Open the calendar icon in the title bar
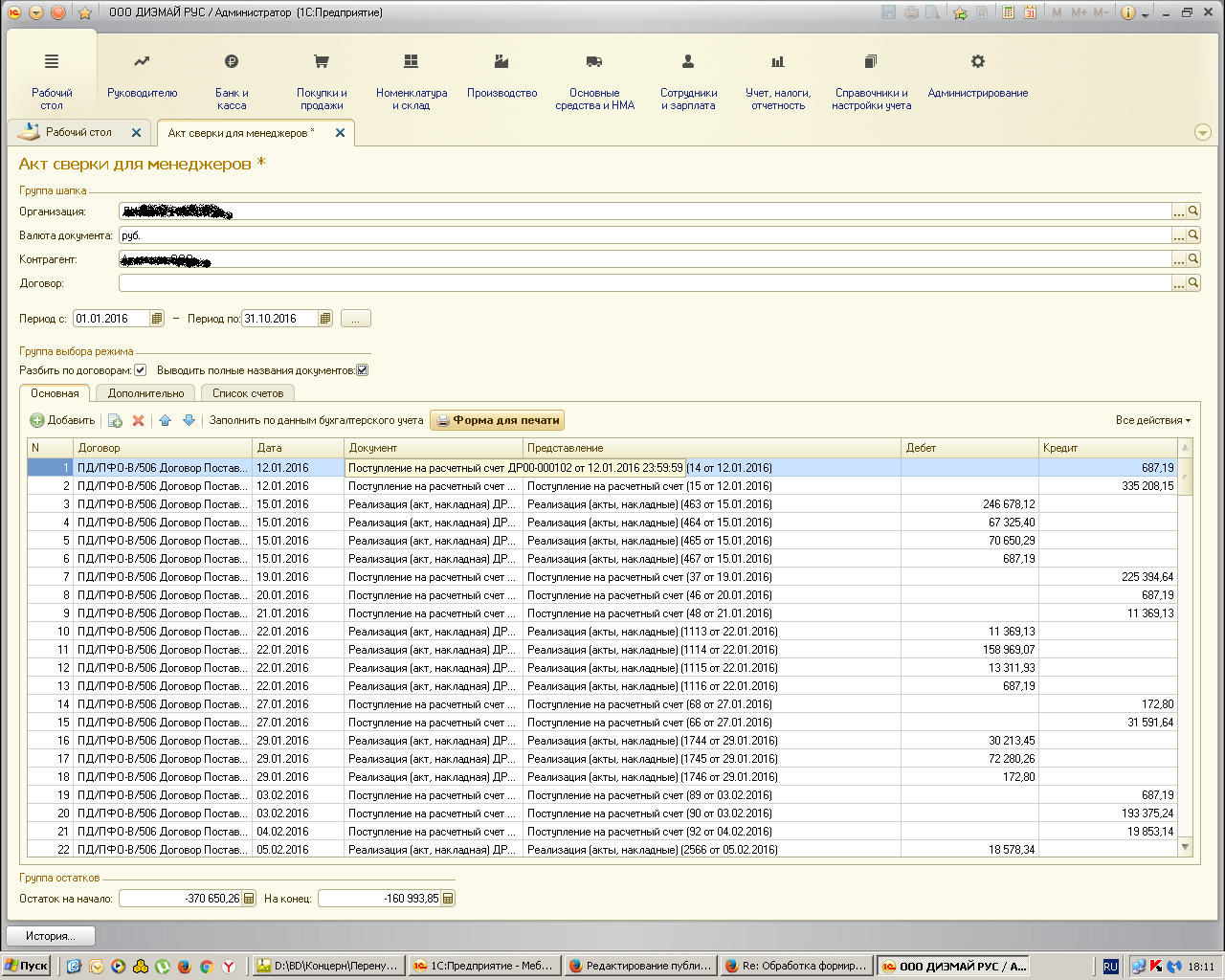 (x=1030, y=12)
